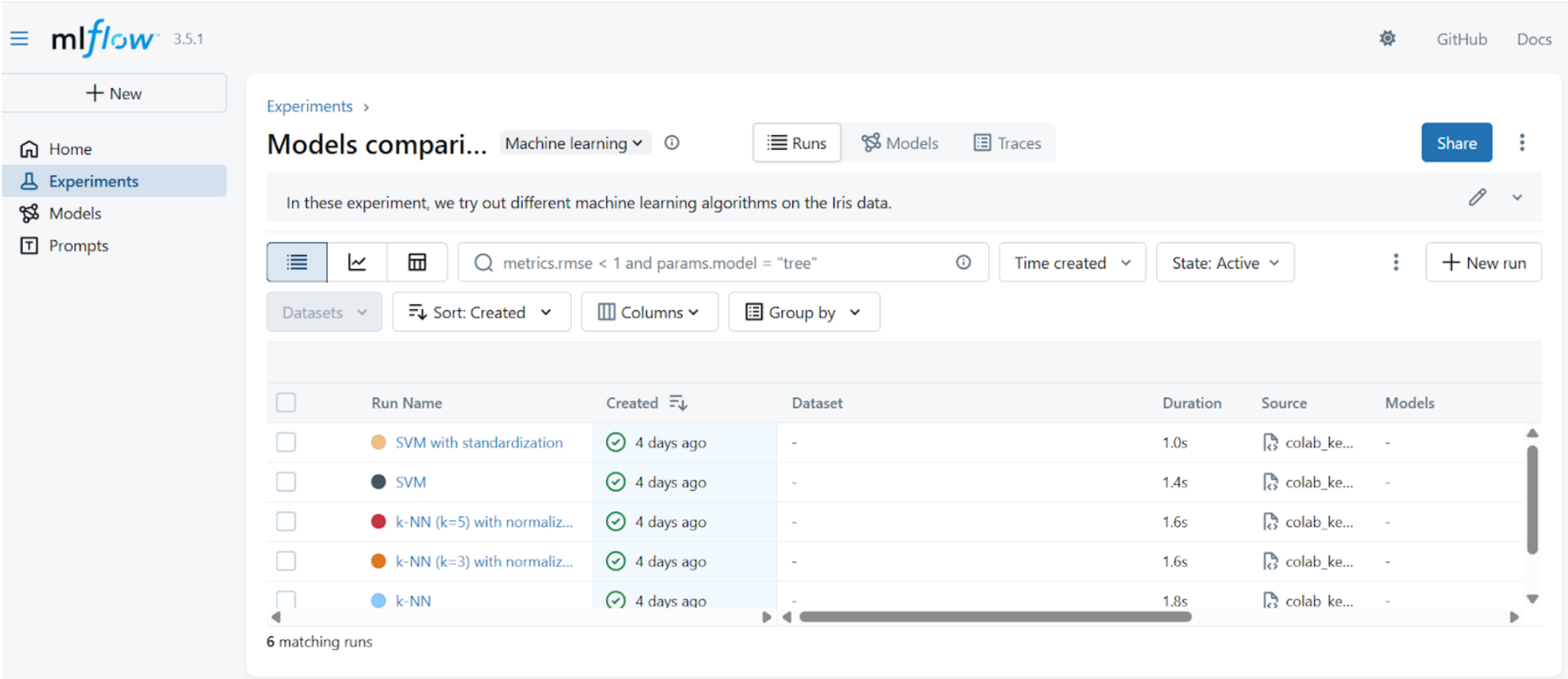Open the Machine learning experiment type dropdown
The width and height of the screenshot is (1568, 679).
(575, 143)
